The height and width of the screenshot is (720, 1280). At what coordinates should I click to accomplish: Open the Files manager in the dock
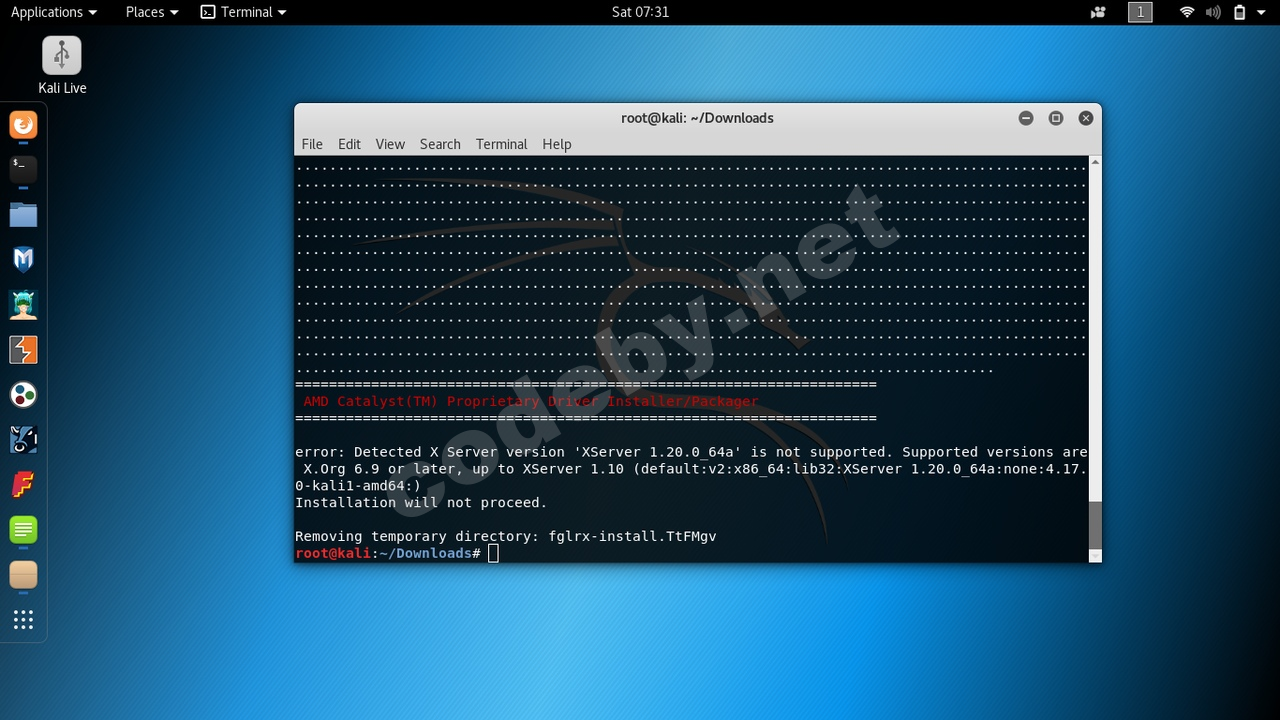[x=23, y=215]
